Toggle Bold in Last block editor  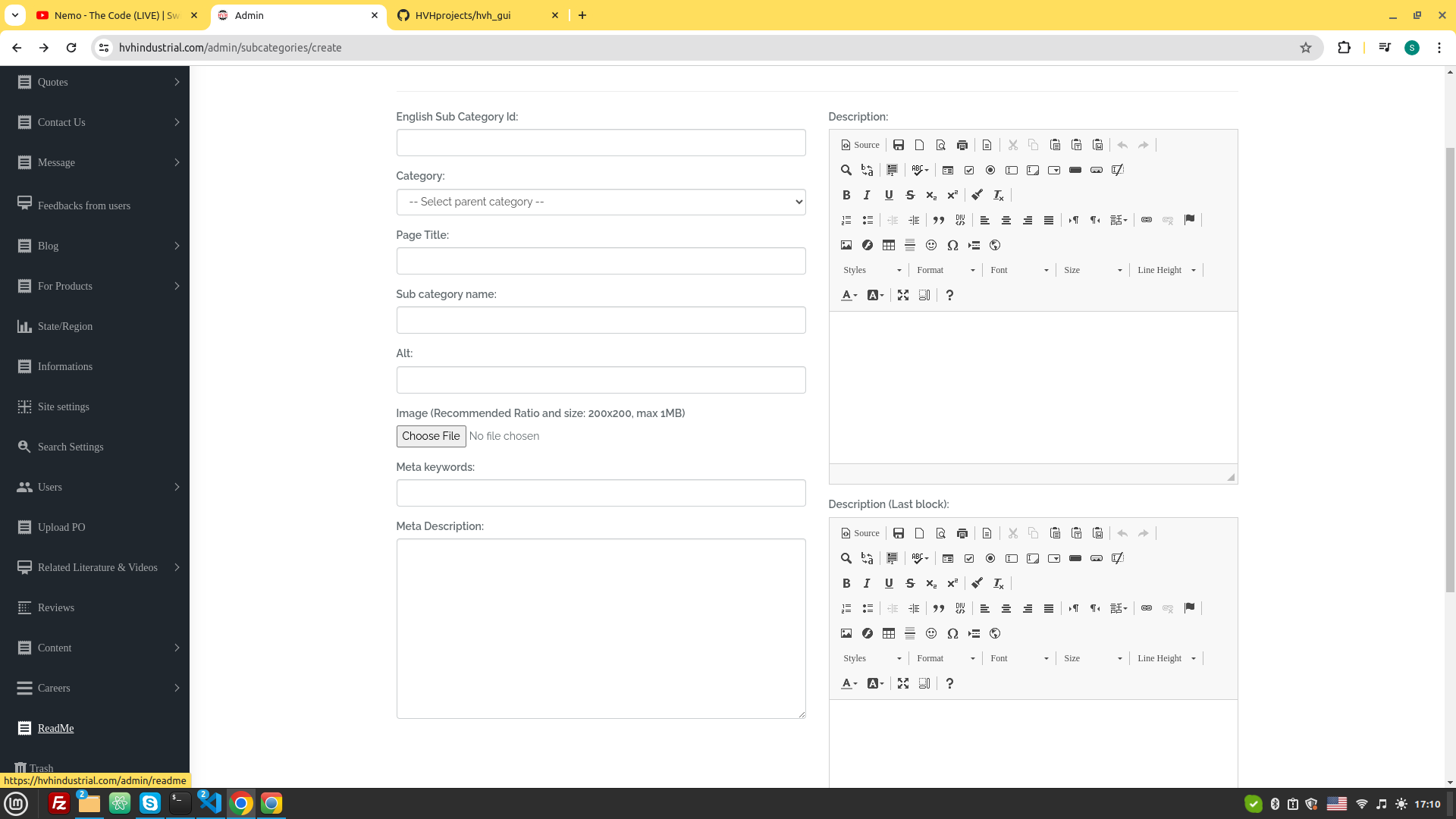click(x=846, y=583)
